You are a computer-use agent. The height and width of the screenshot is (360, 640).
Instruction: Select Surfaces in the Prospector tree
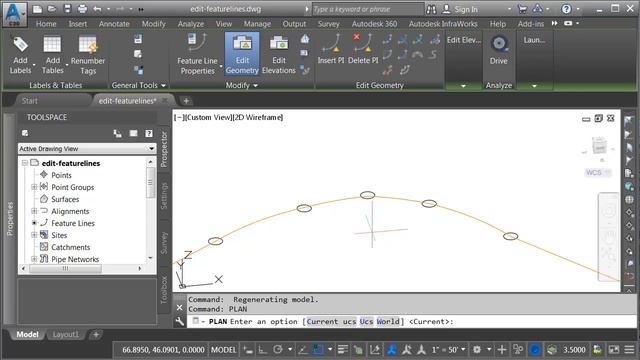tap(65, 199)
